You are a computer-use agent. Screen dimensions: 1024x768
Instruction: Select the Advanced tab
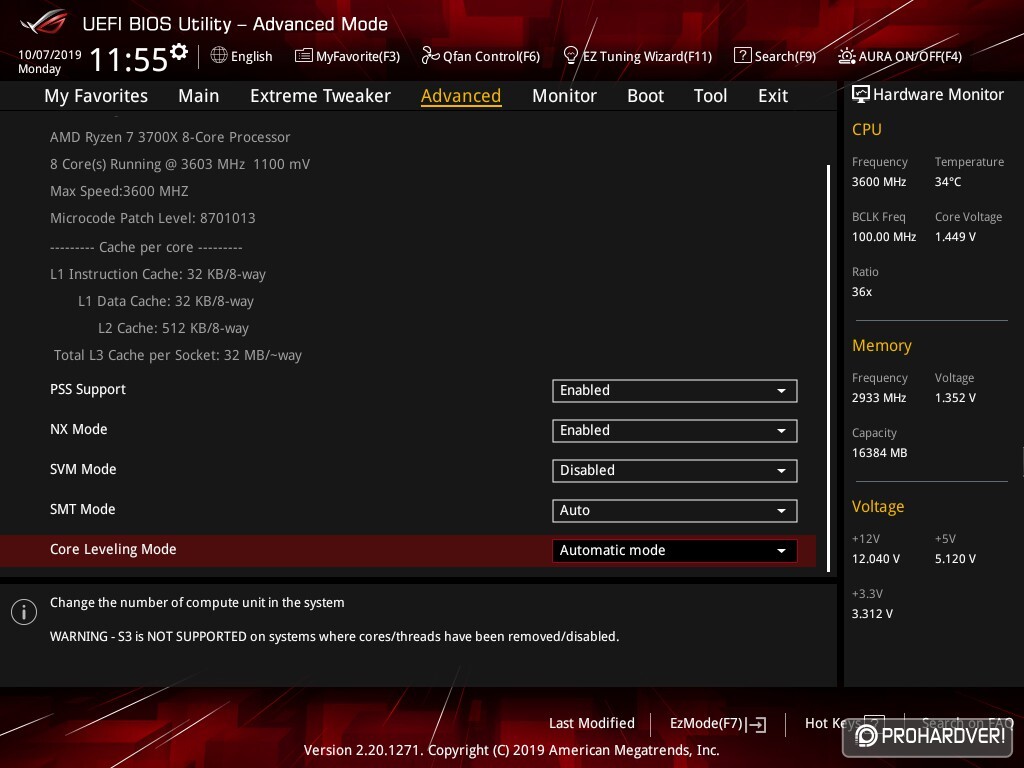pyautogui.click(x=461, y=96)
